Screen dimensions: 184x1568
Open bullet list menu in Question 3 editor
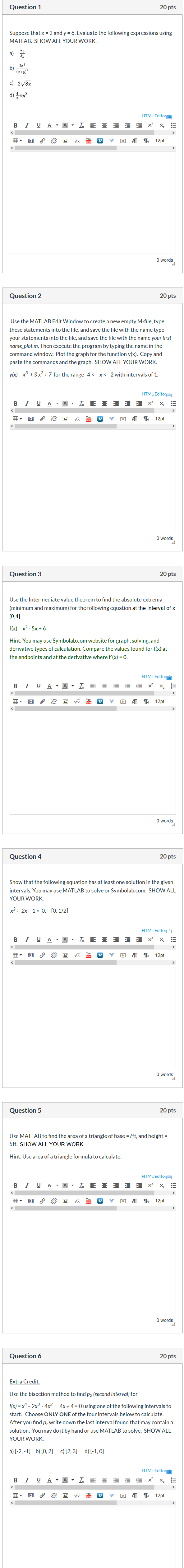point(173,686)
